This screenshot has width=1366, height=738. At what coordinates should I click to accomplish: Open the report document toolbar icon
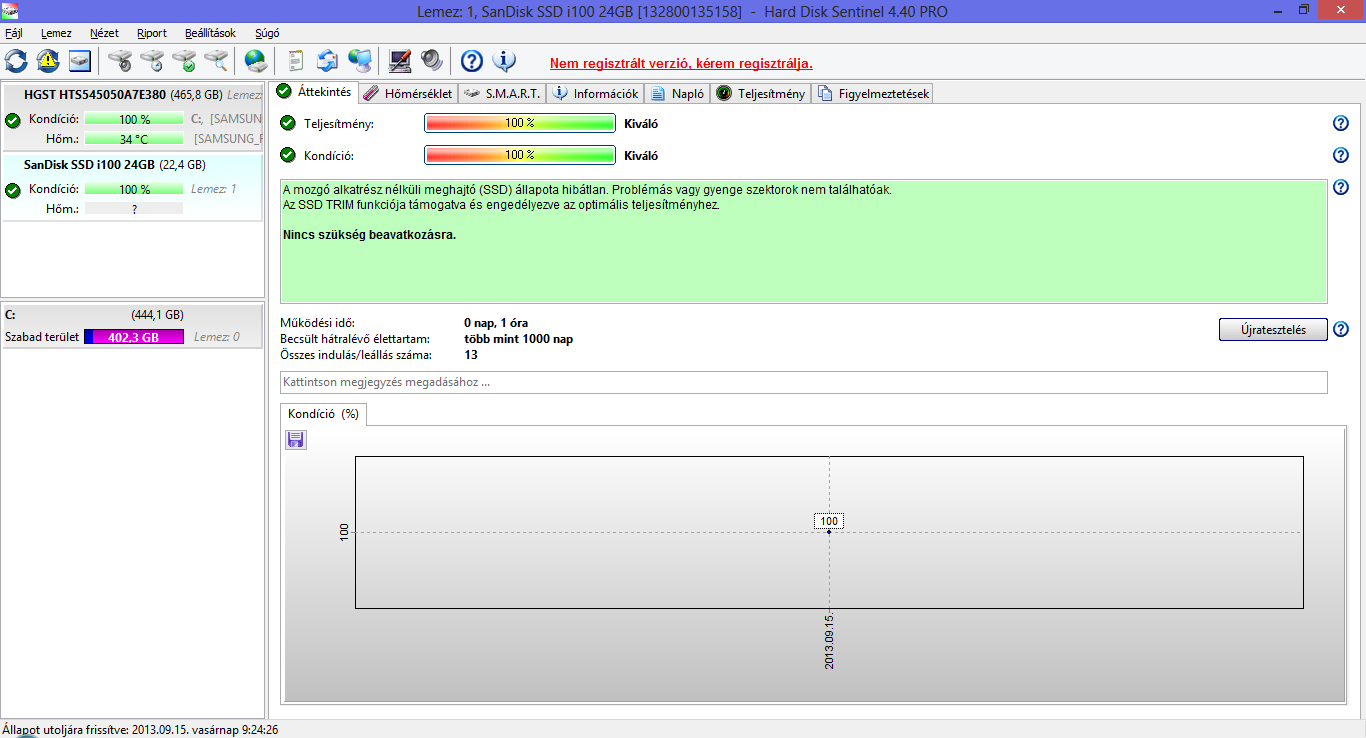click(296, 61)
